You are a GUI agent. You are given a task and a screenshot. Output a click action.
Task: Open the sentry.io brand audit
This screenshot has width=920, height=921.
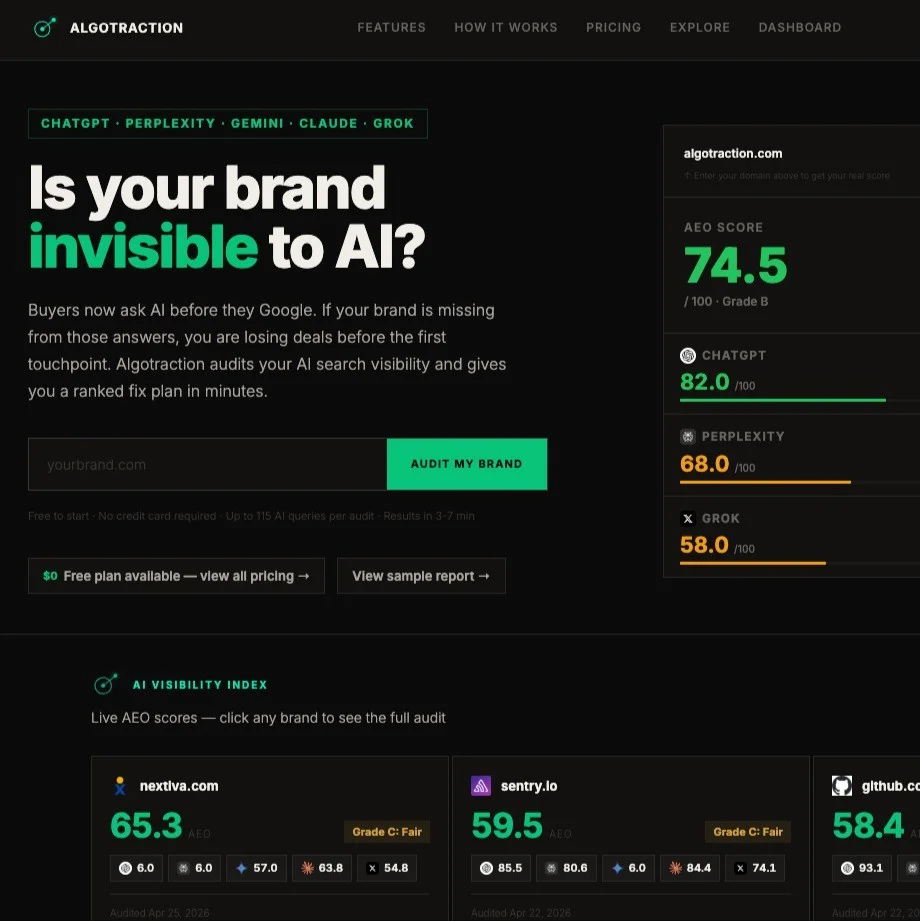click(x=529, y=786)
